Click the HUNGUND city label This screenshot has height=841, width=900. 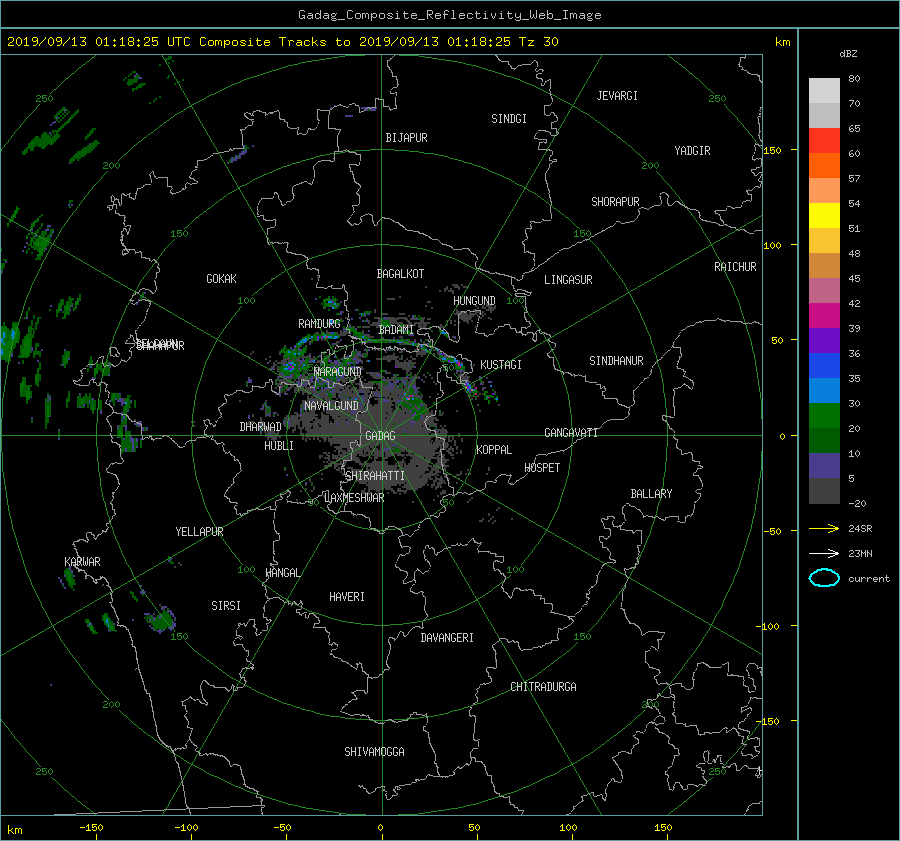click(474, 300)
